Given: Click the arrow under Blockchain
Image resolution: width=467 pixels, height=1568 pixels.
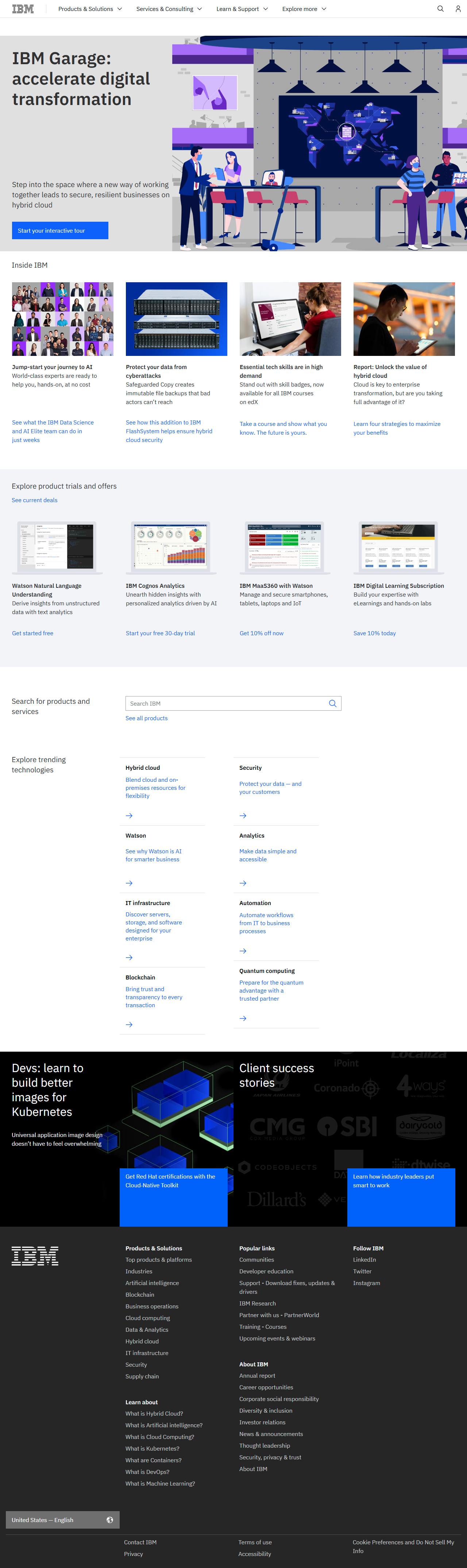Looking at the screenshot, I should pos(129,1024).
